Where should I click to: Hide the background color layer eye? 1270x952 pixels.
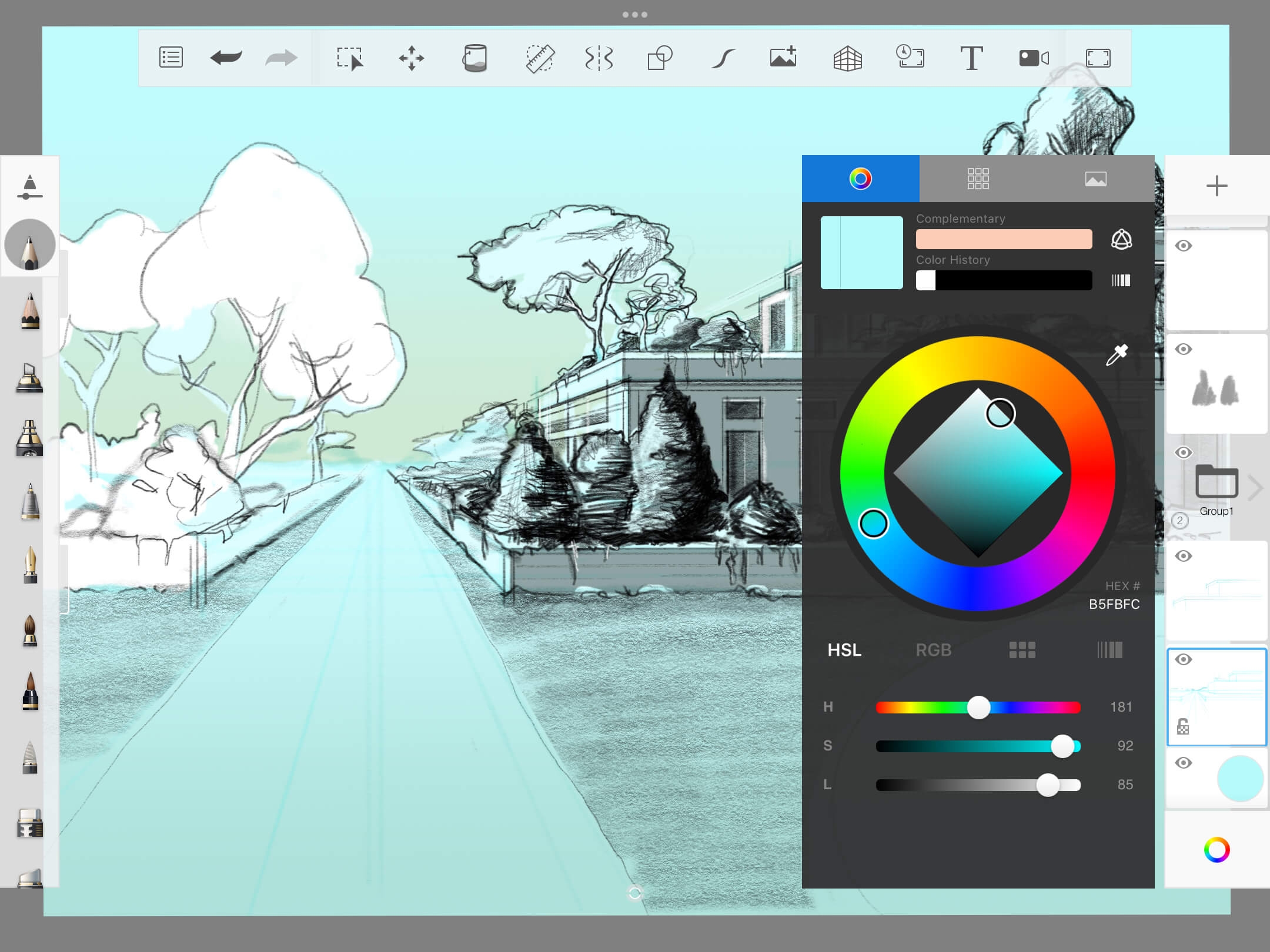[1183, 763]
